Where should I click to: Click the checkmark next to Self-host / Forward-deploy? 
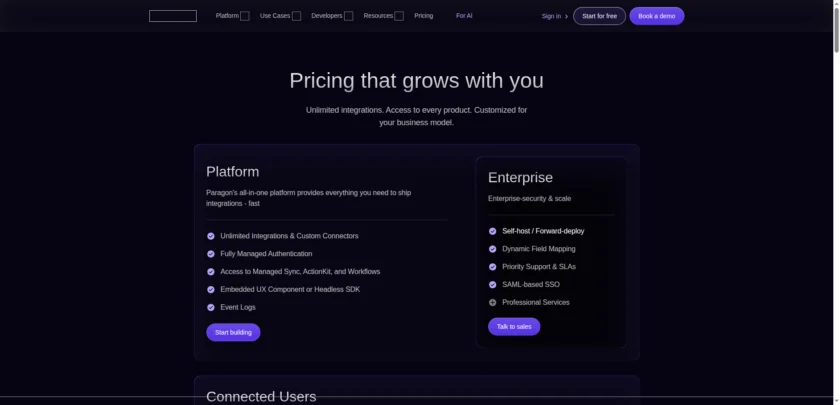click(492, 231)
